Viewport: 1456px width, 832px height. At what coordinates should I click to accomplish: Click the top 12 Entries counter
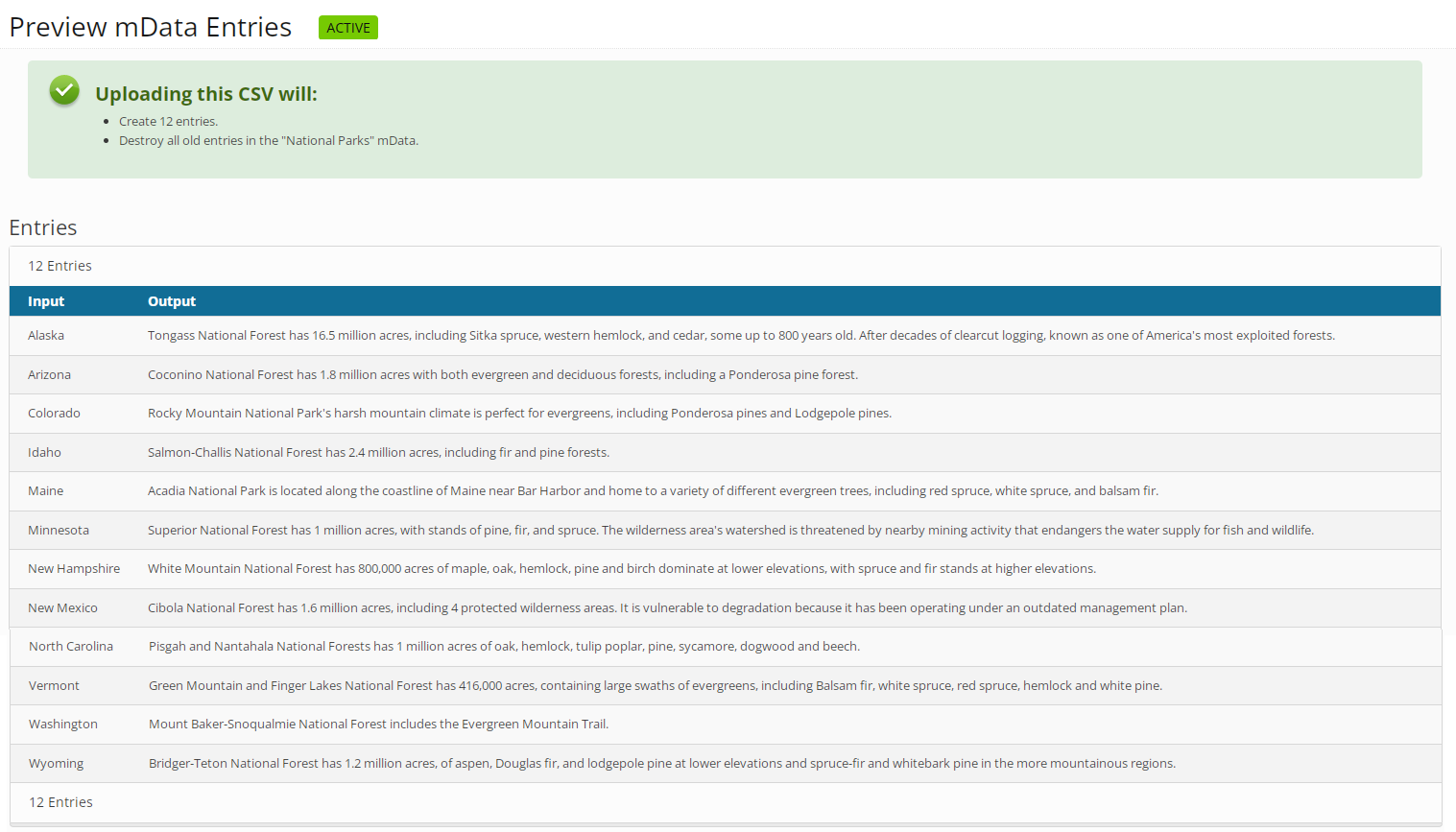[60, 265]
